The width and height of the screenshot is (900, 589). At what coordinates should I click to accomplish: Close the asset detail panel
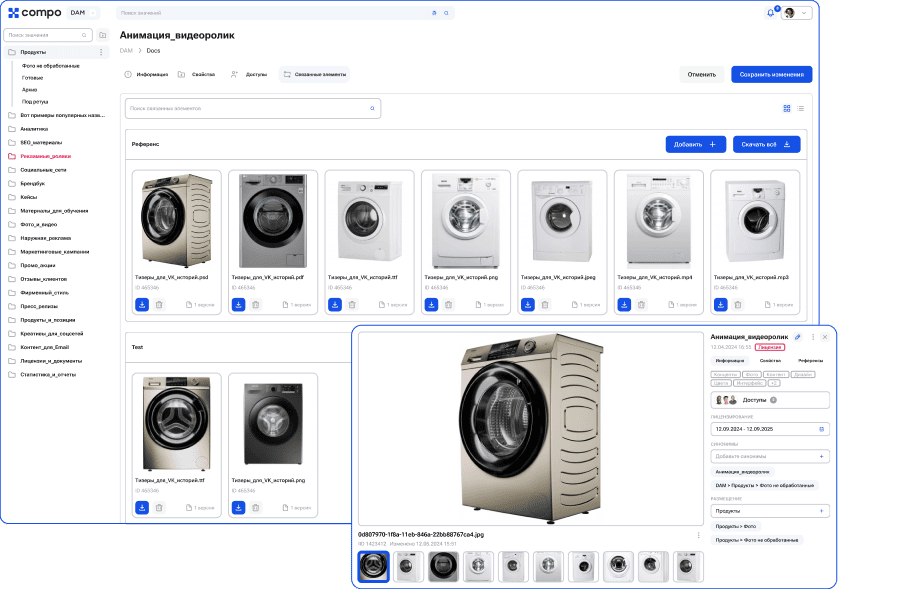[x=825, y=337]
